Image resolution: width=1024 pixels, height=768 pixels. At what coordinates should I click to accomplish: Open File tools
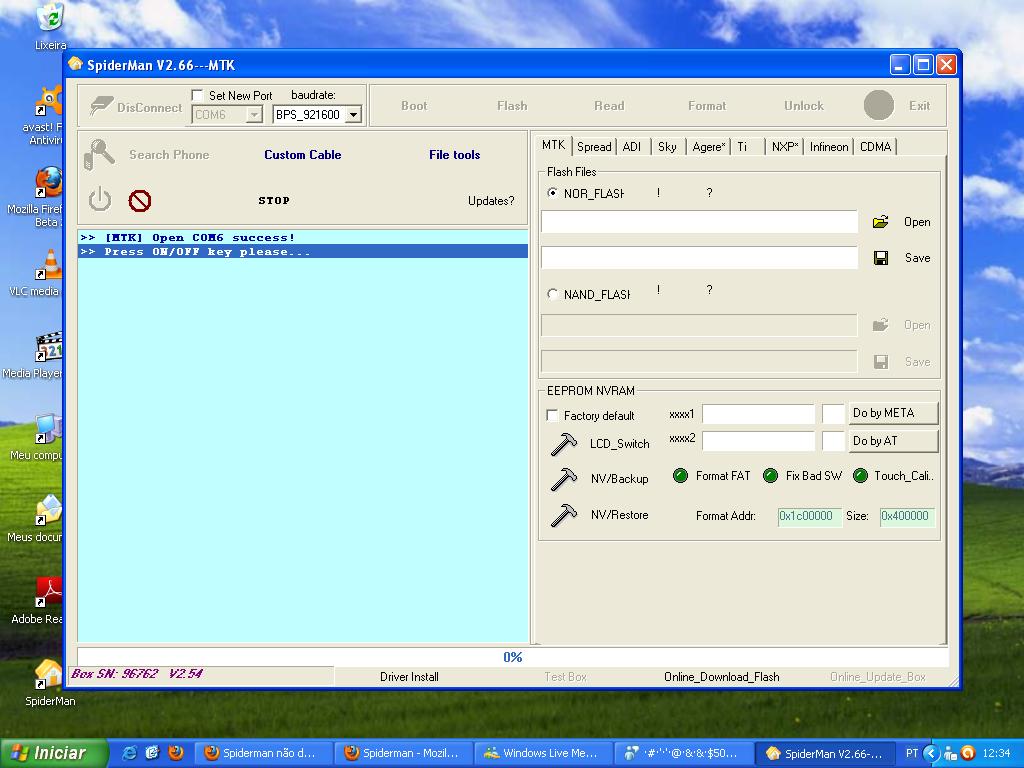(x=455, y=155)
